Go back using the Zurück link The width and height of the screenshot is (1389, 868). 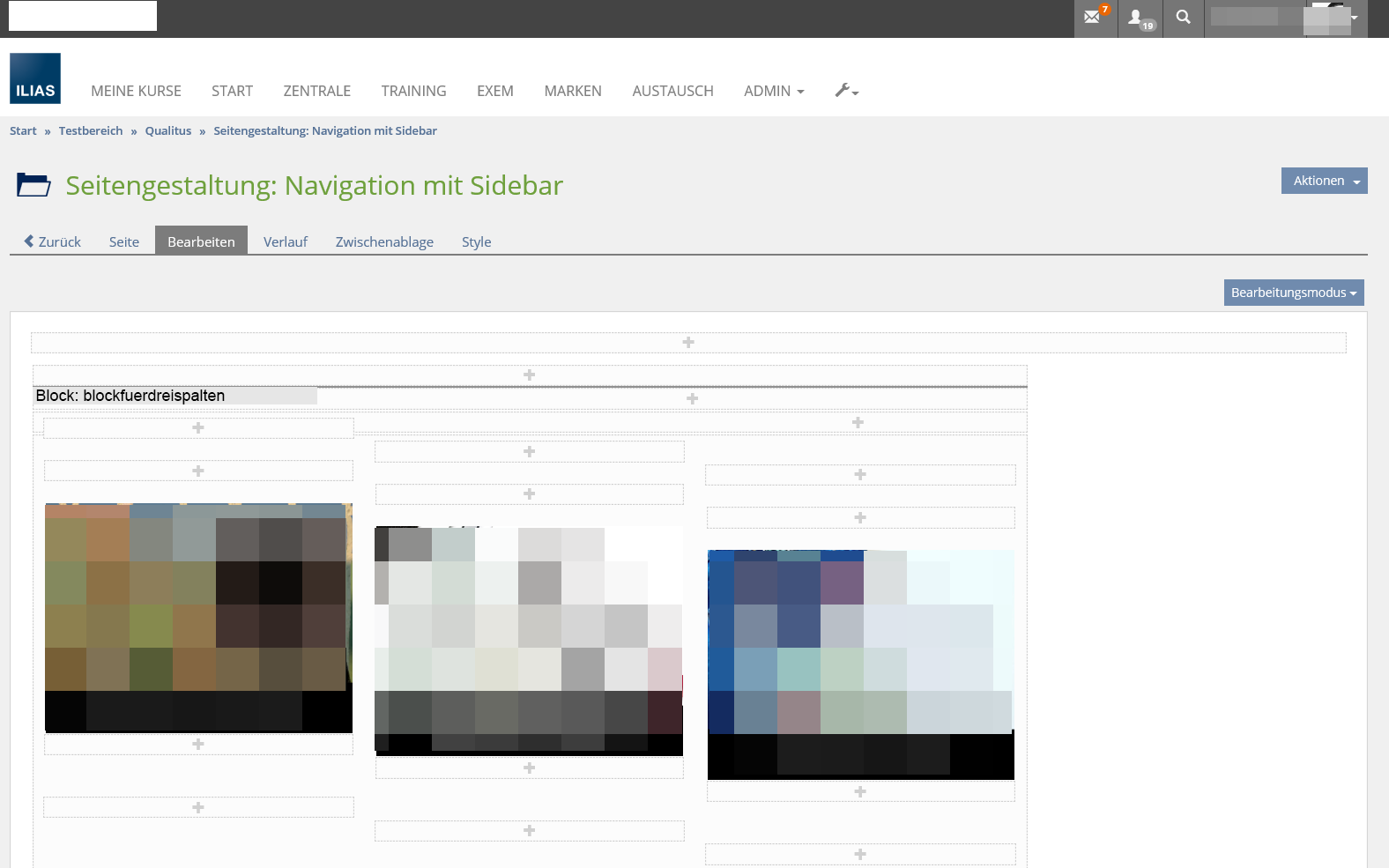[x=53, y=241]
